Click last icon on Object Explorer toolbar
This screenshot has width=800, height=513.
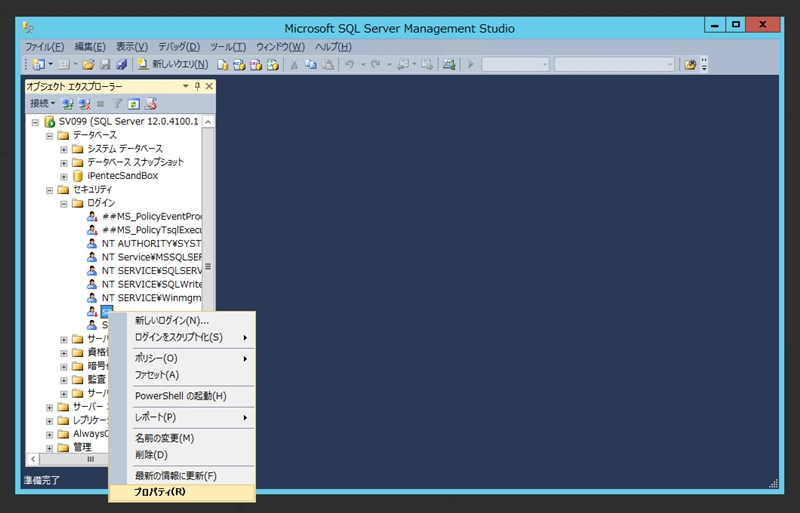point(150,104)
